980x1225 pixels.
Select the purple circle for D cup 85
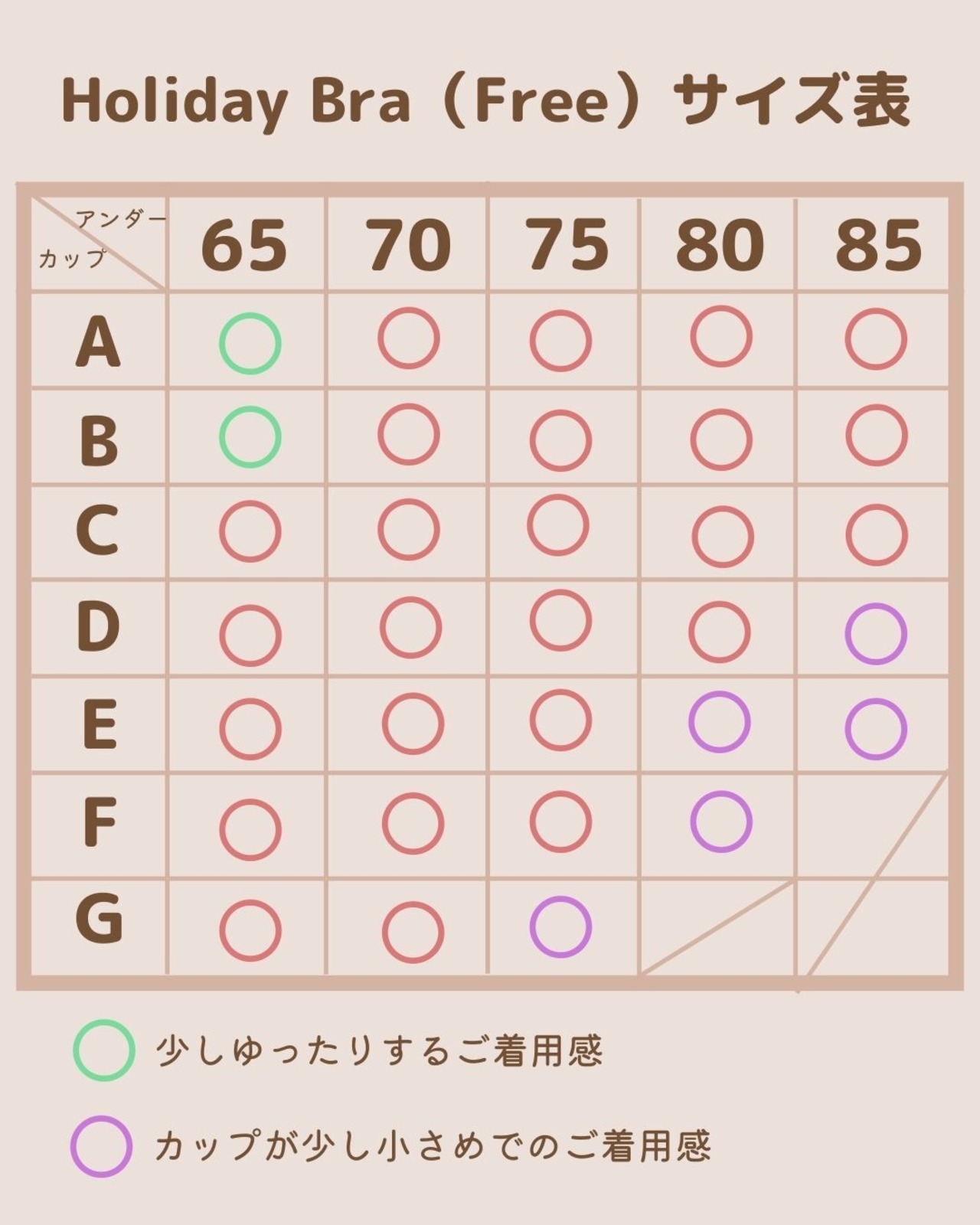[876, 634]
